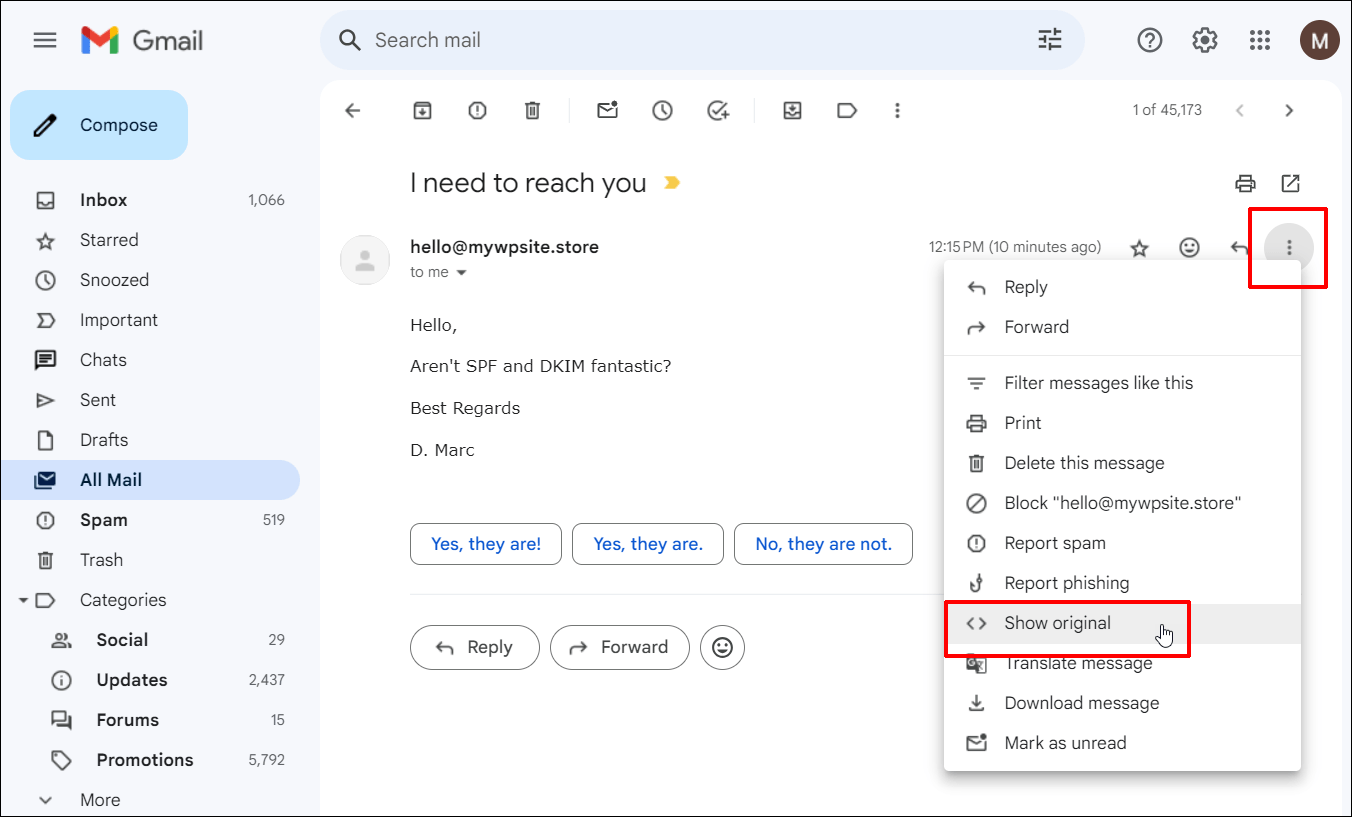
Task: Open message in new window
Action: [x=1290, y=183]
